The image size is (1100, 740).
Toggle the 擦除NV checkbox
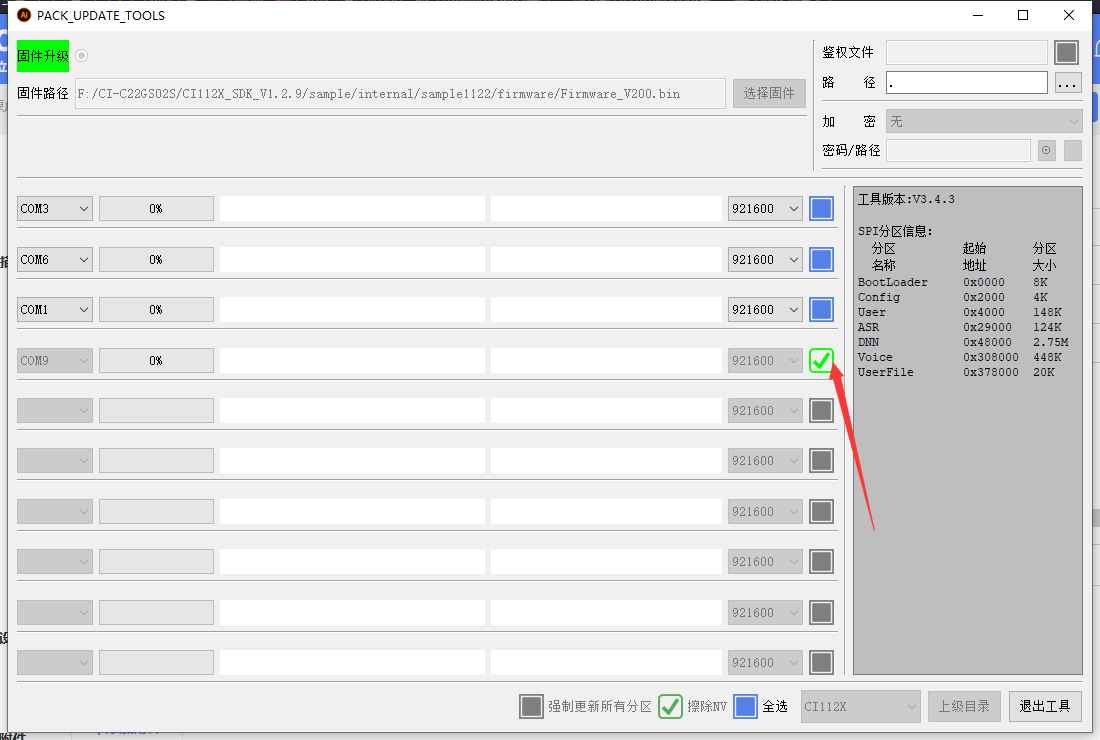click(x=670, y=706)
